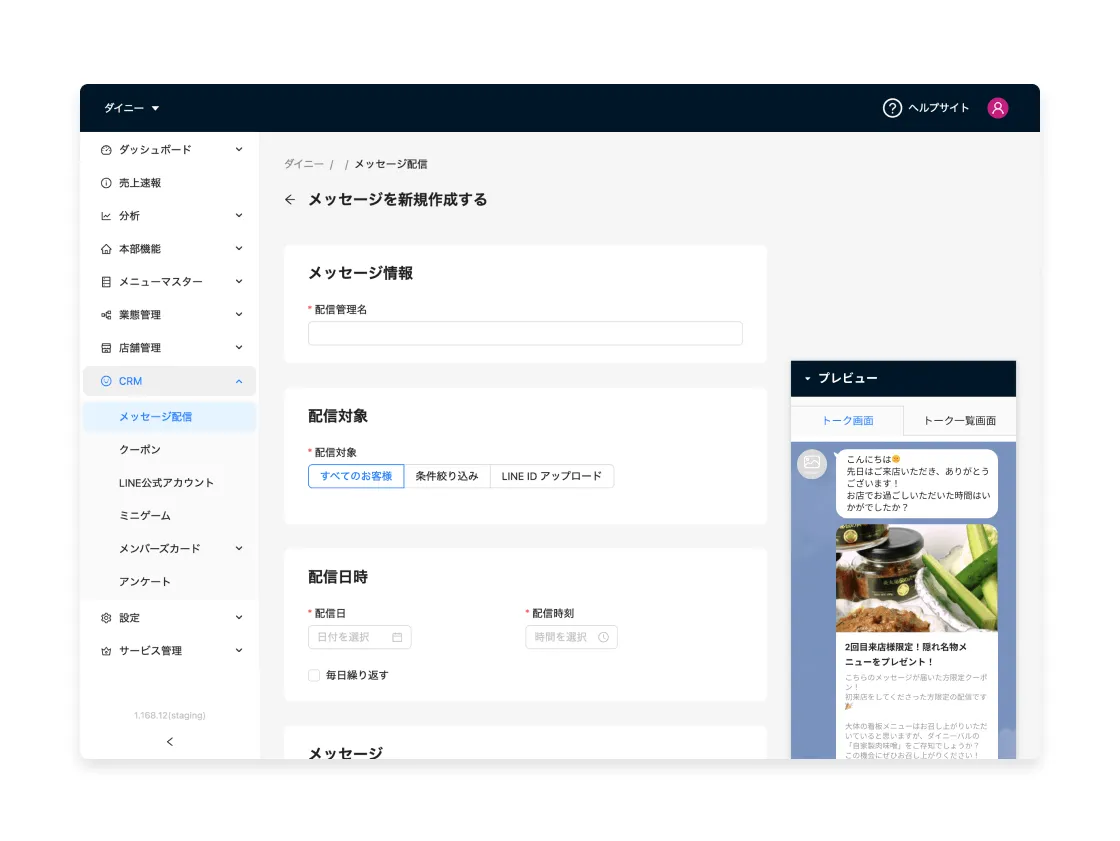Open the 店舗管理 store management icon
The image size is (1120, 841).
(x=107, y=347)
